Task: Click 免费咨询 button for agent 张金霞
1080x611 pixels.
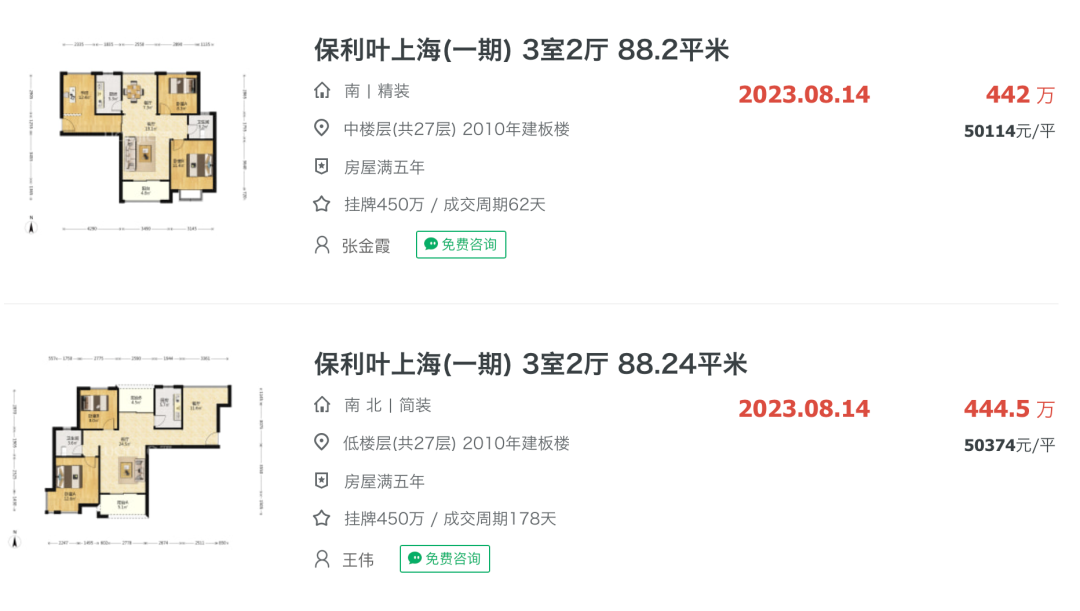Action: click(461, 245)
